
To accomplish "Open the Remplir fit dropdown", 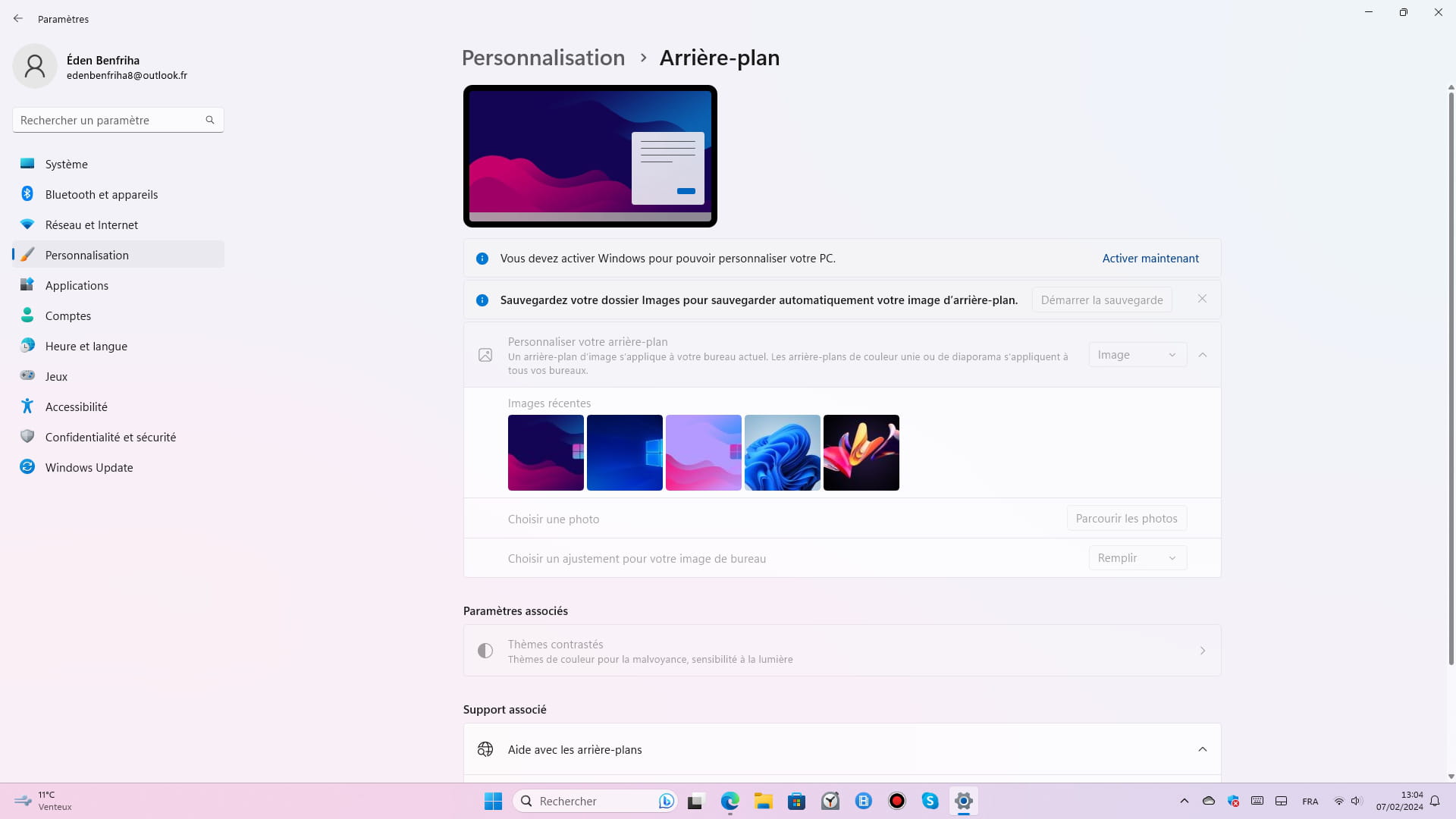I will 1137,558.
